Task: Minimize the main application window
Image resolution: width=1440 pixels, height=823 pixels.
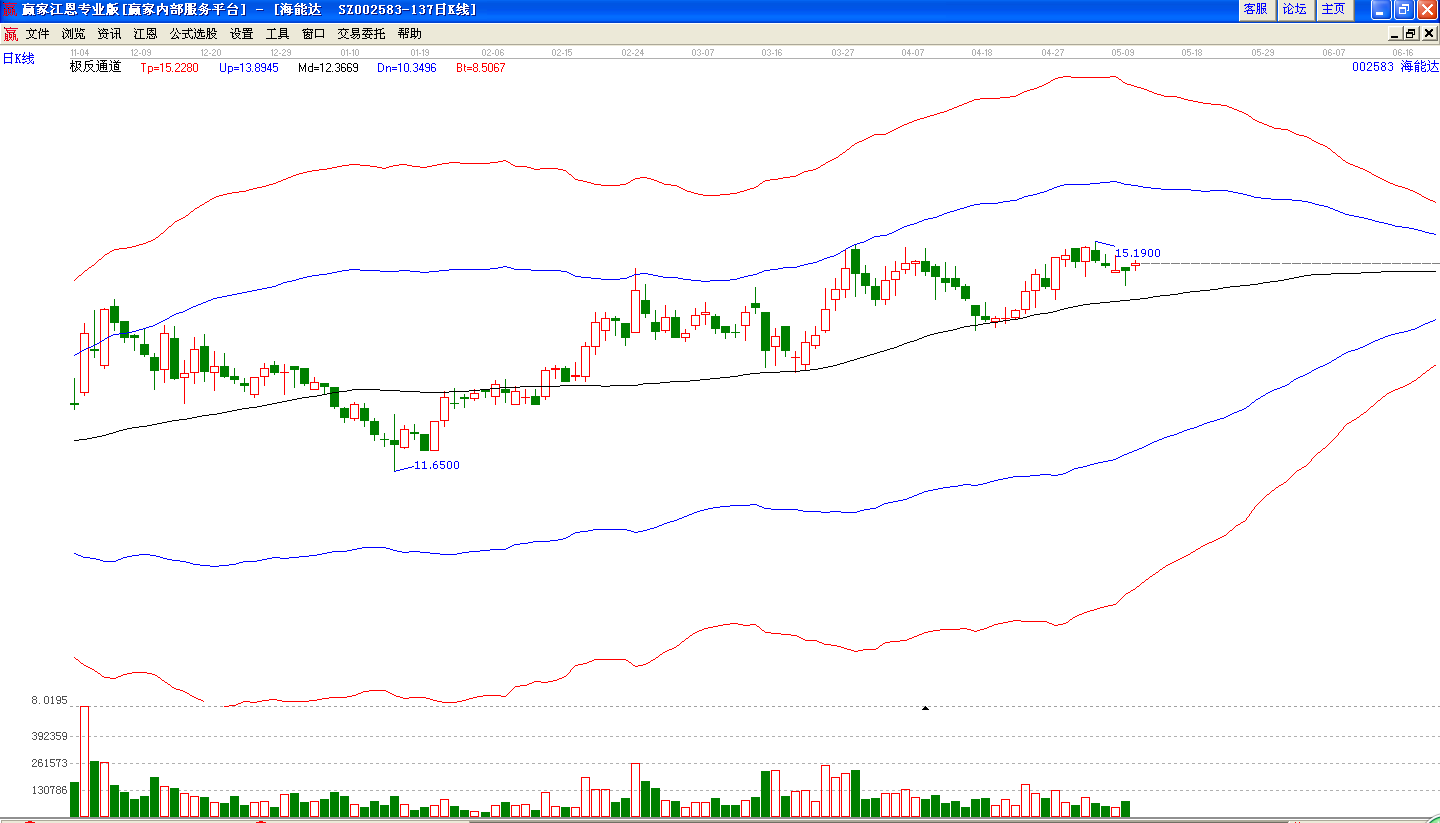Action: 1381,10
